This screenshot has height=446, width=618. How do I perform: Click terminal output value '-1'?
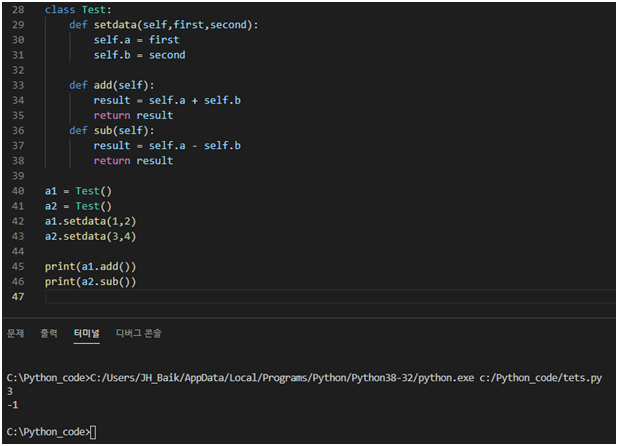click(13, 405)
